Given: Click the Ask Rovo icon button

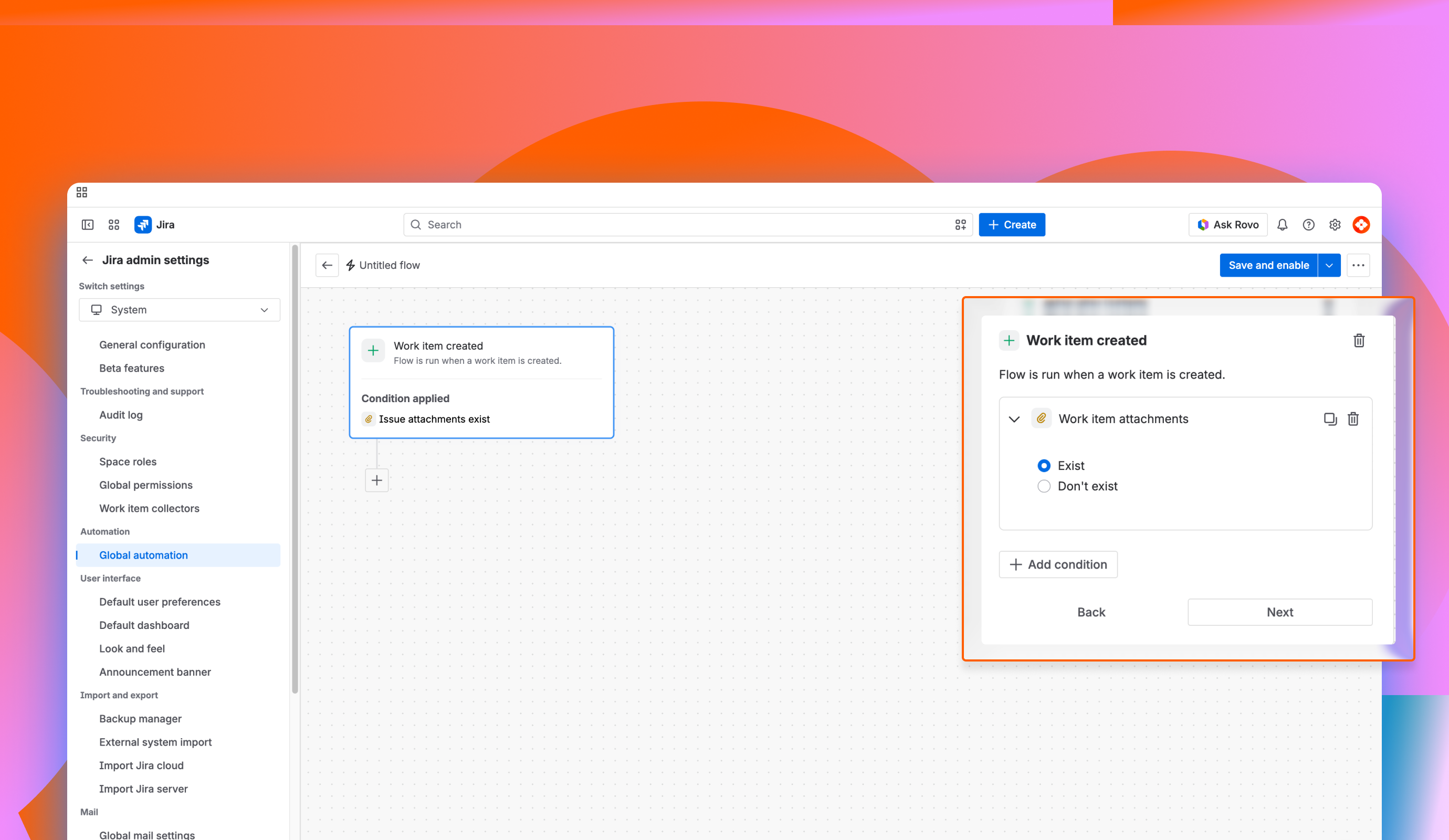Looking at the screenshot, I should (1227, 225).
